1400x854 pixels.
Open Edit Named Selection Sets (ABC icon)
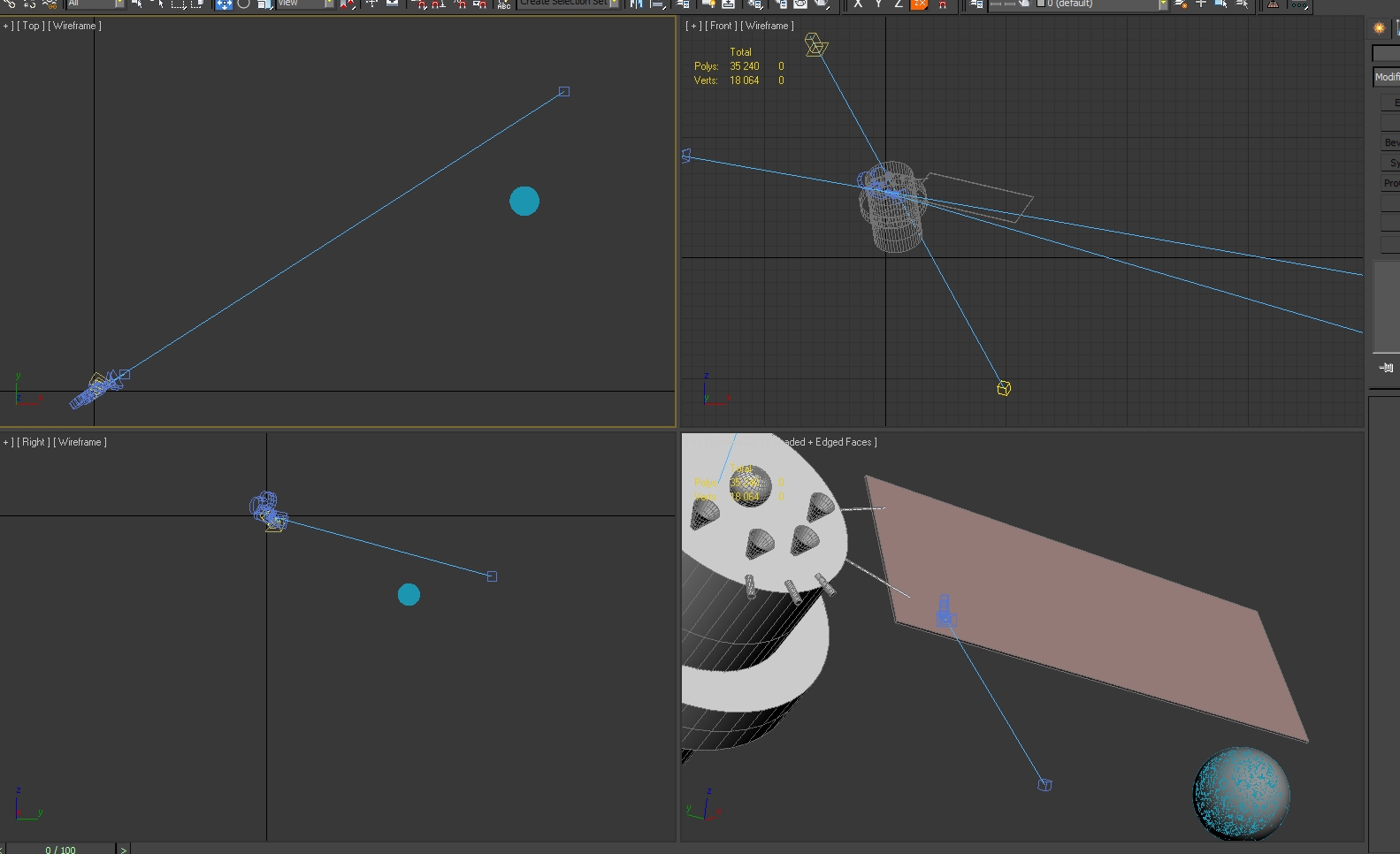503,4
